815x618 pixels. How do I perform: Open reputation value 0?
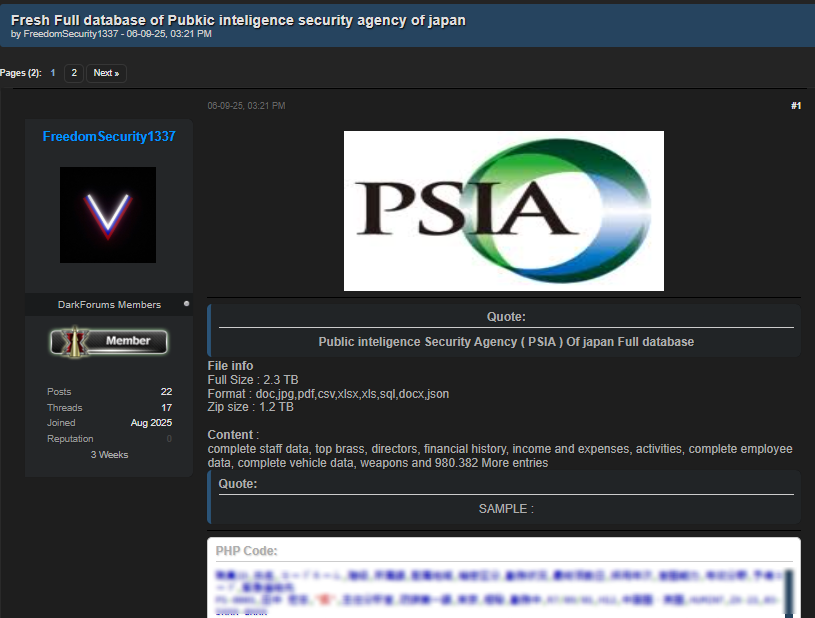(x=169, y=439)
